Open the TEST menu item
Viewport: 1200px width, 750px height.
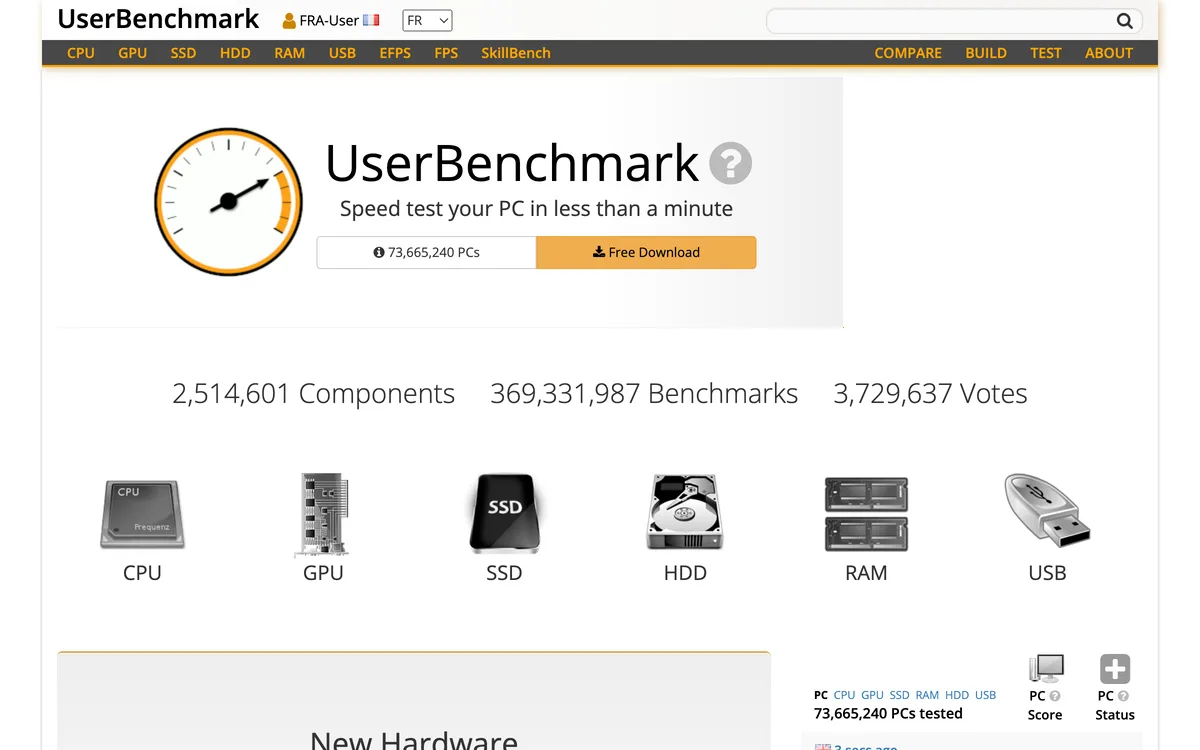click(x=1046, y=53)
